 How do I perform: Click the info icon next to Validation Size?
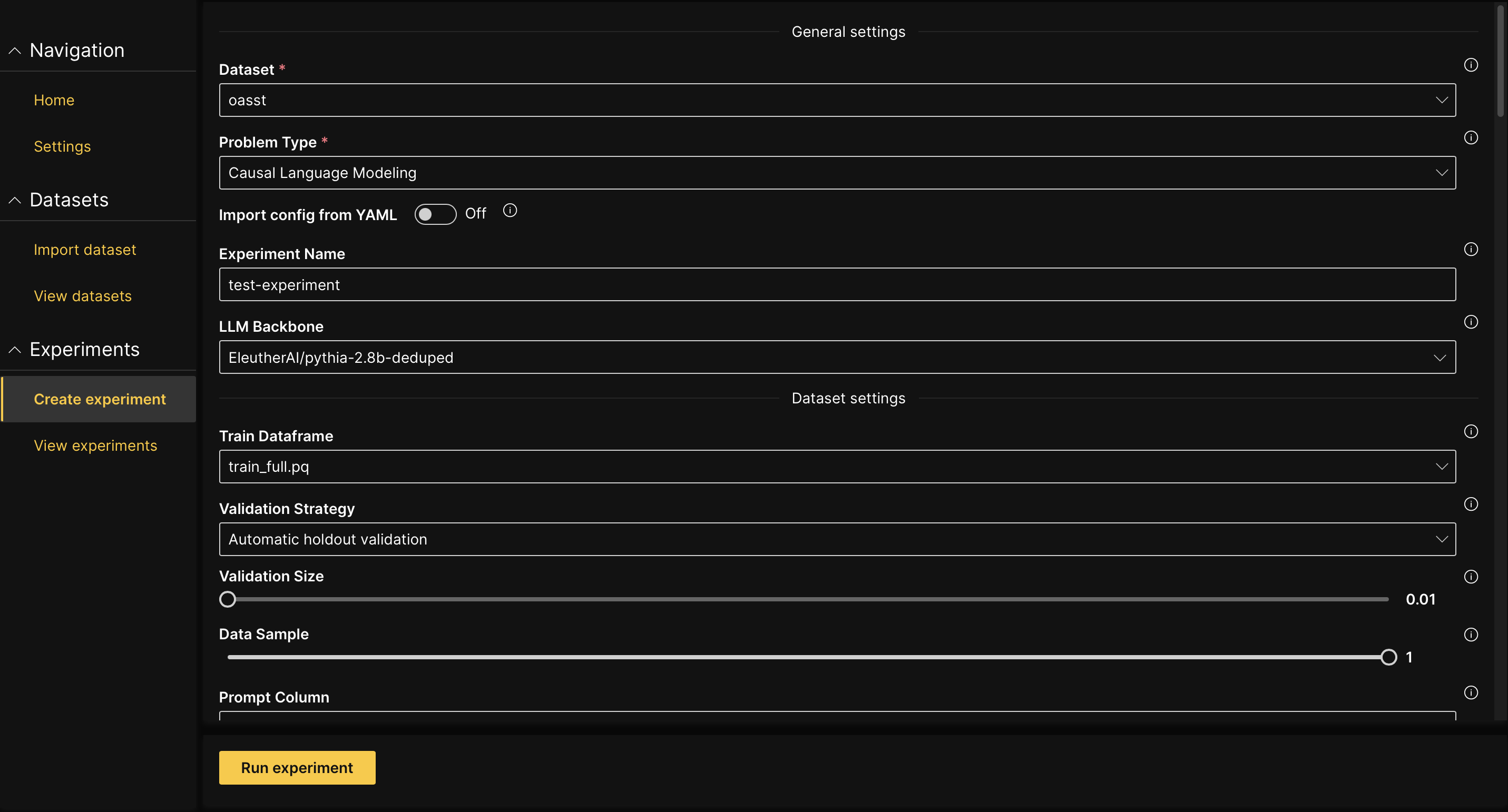(x=1471, y=577)
